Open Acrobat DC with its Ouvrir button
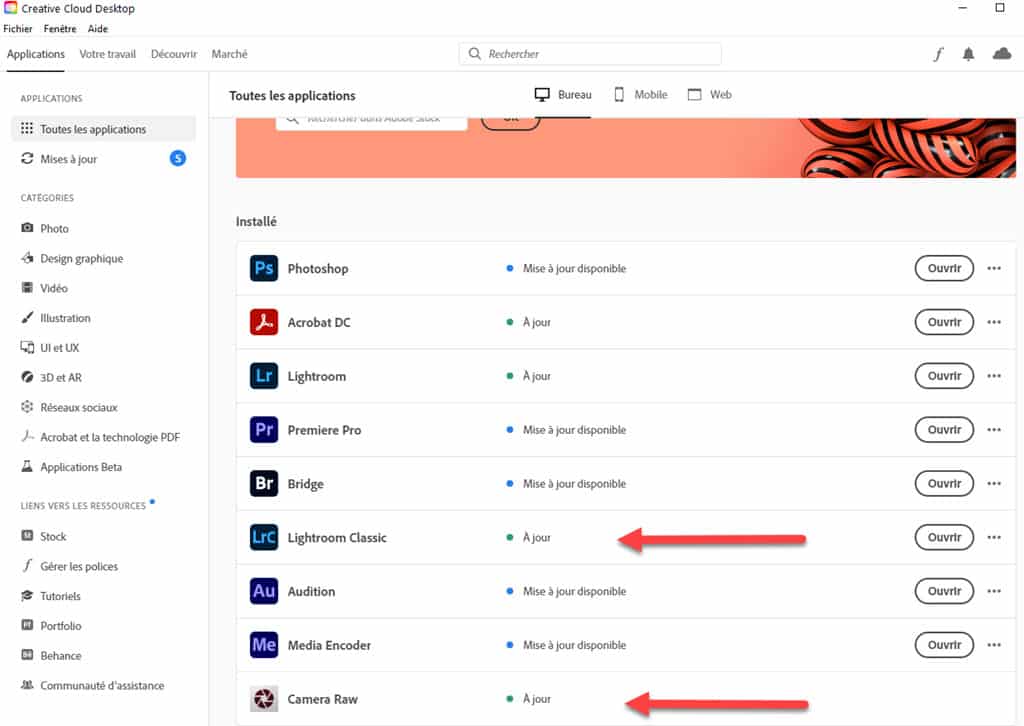The width and height of the screenshot is (1024, 726). 944,322
